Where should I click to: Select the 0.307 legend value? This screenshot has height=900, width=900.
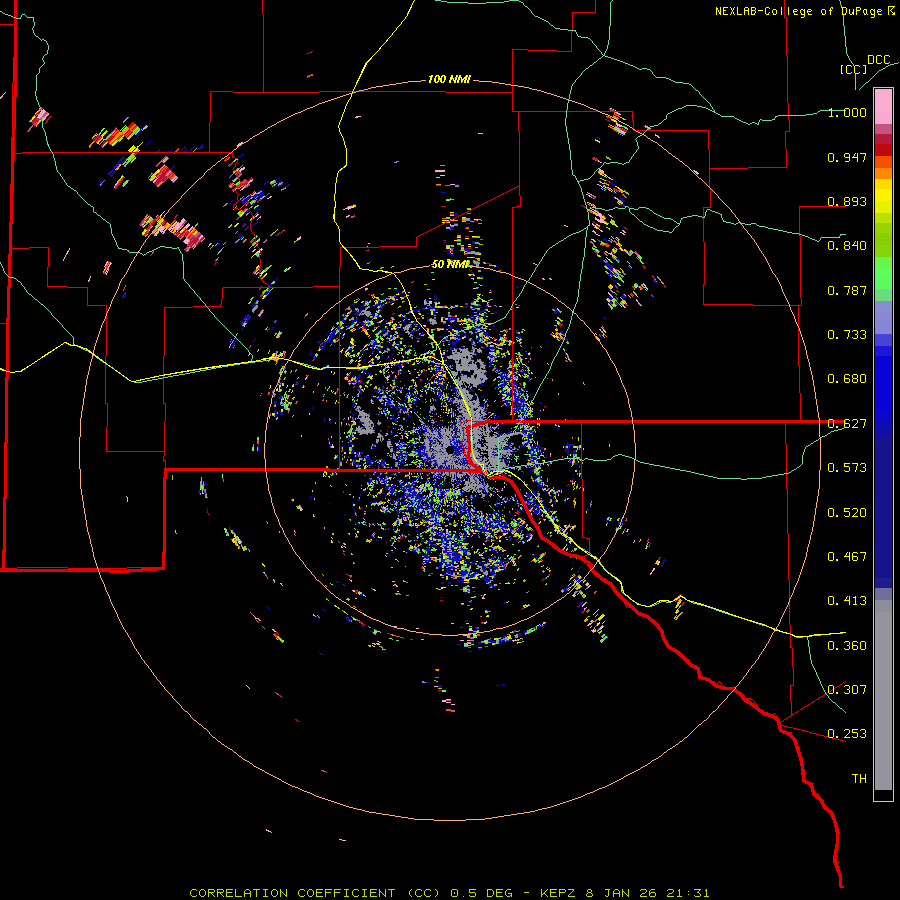pyautogui.click(x=847, y=690)
